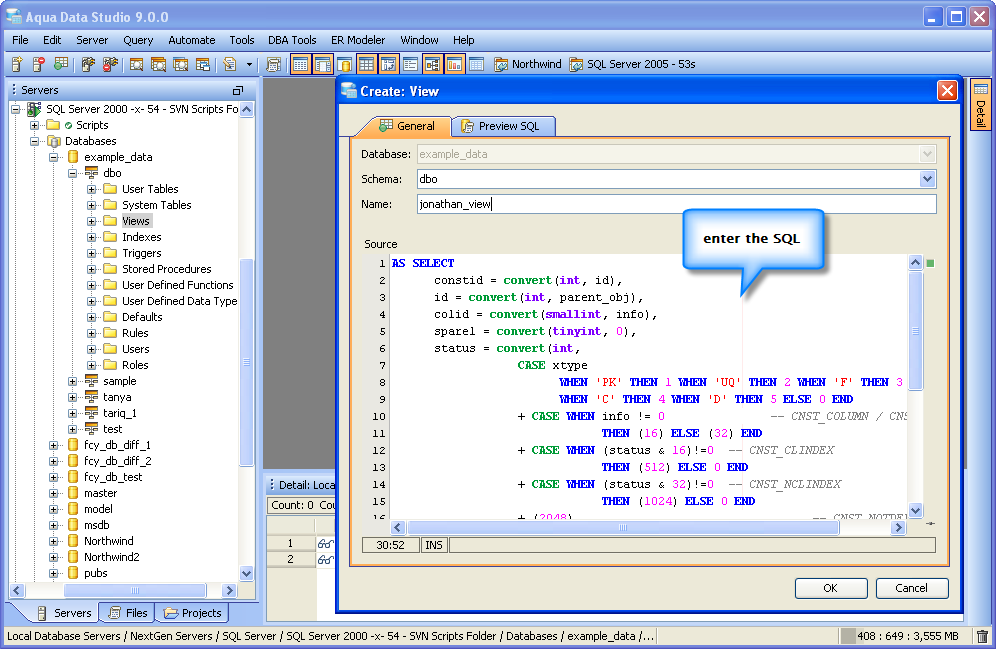Click the SQL Server 2005 connection shortcut
This screenshot has width=996, height=649.
(x=632, y=64)
